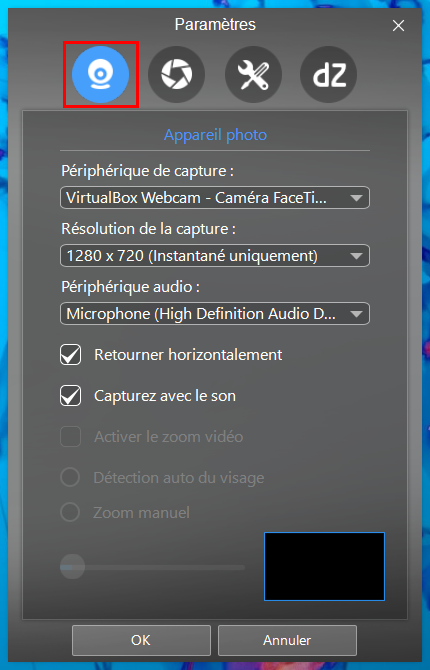
Task: Open the VirtualBox Webcam device combo box
Action: pos(215,198)
